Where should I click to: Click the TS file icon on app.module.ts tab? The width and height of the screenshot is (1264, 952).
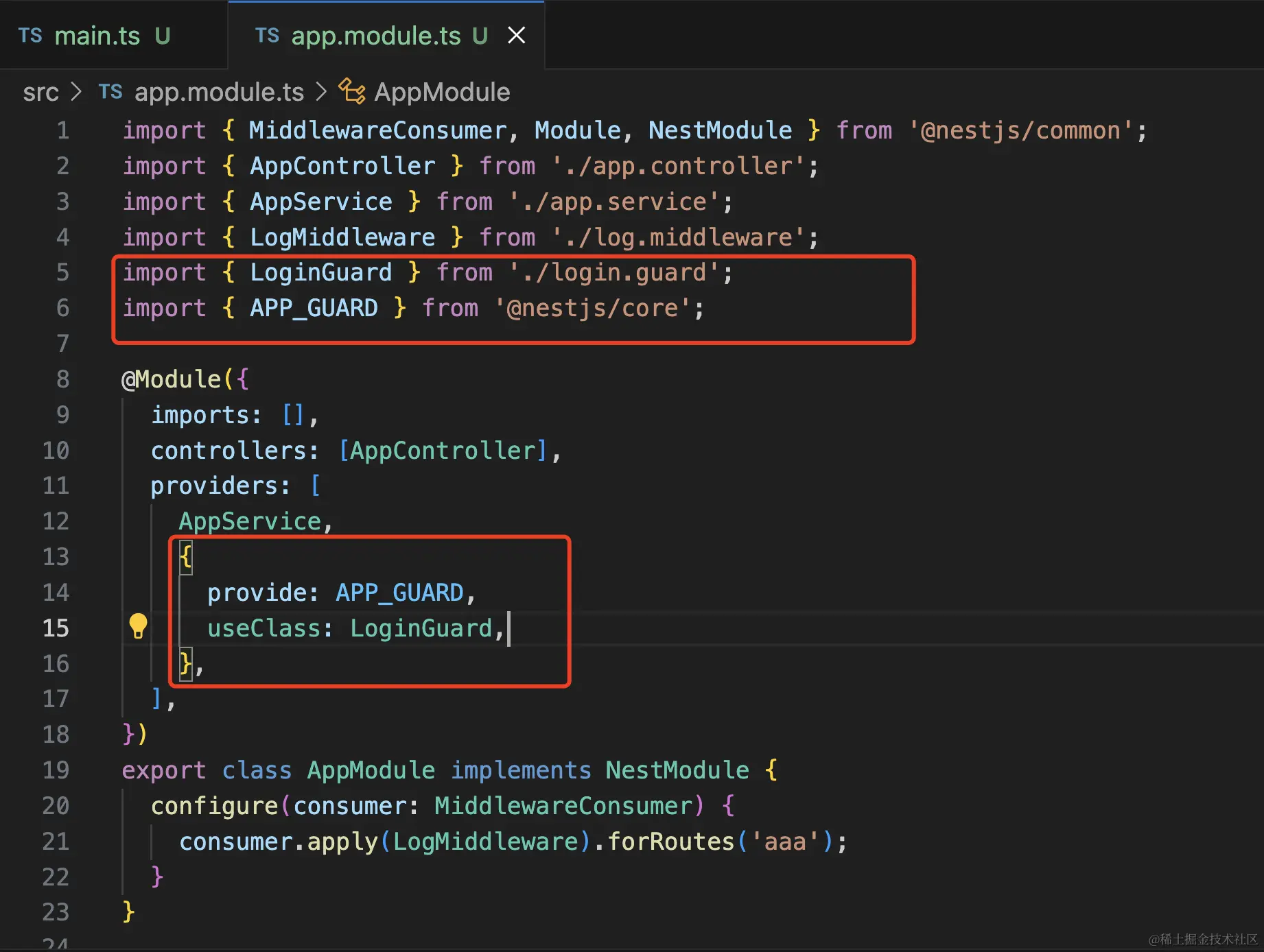pyautogui.click(x=267, y=36)
